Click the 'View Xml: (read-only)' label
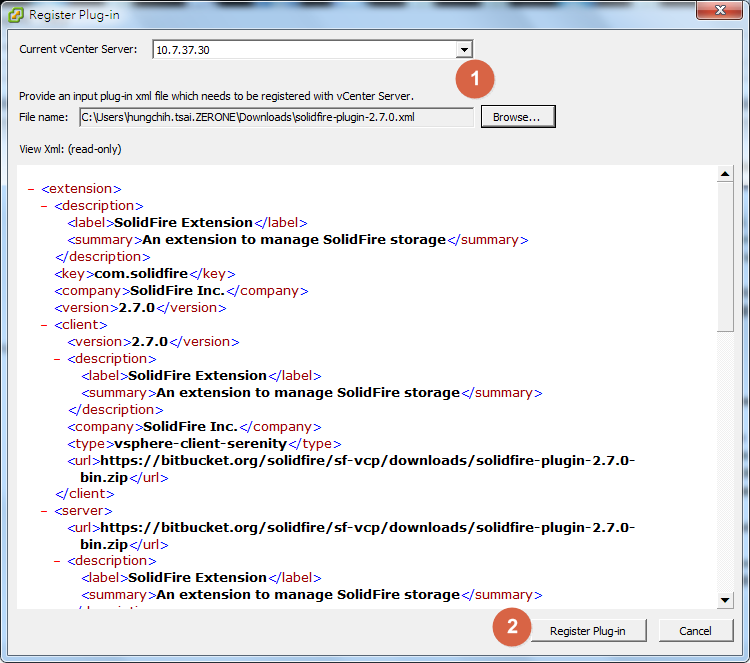Image resolution: width=750 pixels, height=663 pixels. click(70, 149)
